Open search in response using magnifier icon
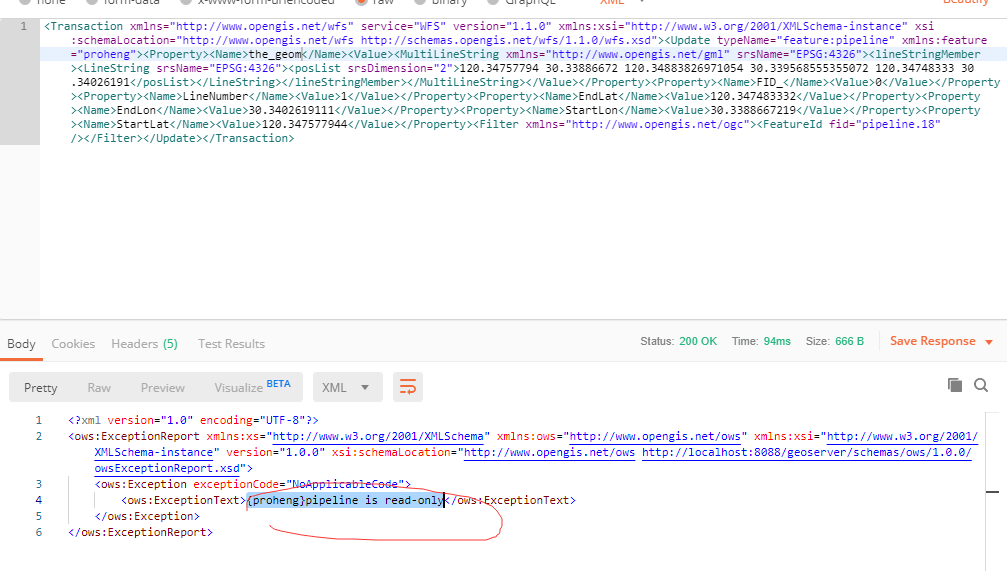Image resolution: width=1007 pixels, height=571 pixels. pyautogui.click(x=981, y=385)
